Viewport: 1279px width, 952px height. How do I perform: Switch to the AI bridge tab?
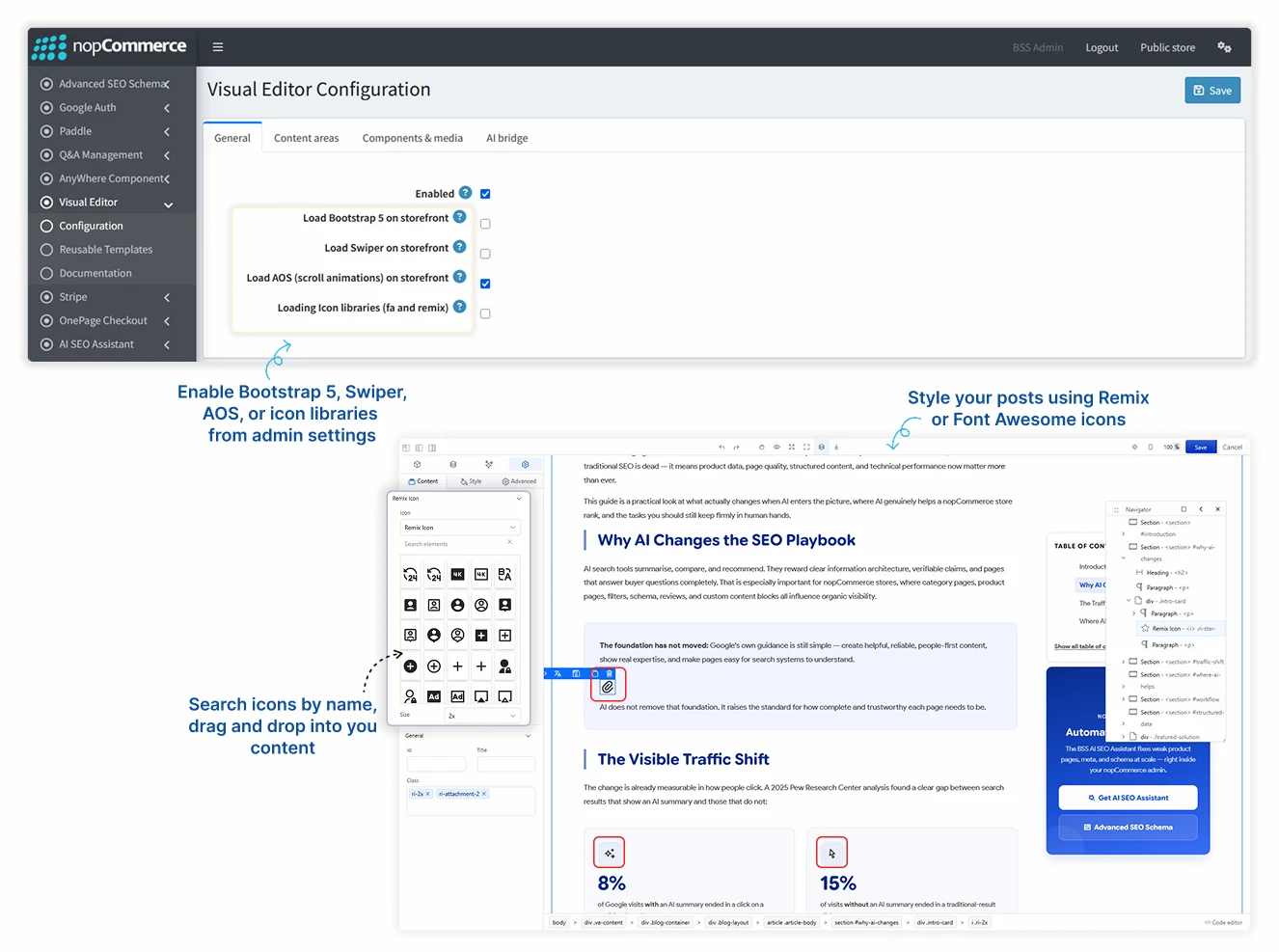pos(507,138)
